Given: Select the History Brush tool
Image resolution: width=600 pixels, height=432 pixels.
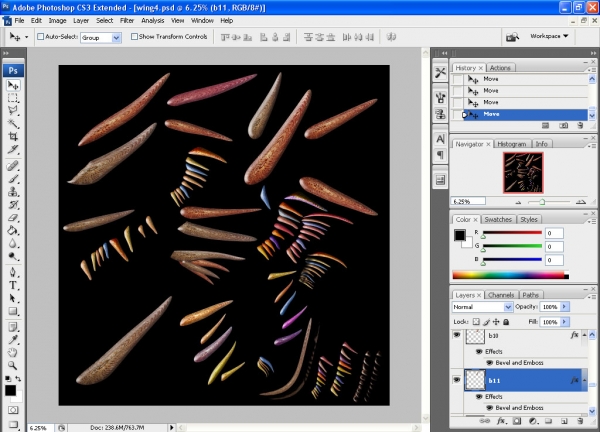Looking at the screenshot, I should pos(13,204).
